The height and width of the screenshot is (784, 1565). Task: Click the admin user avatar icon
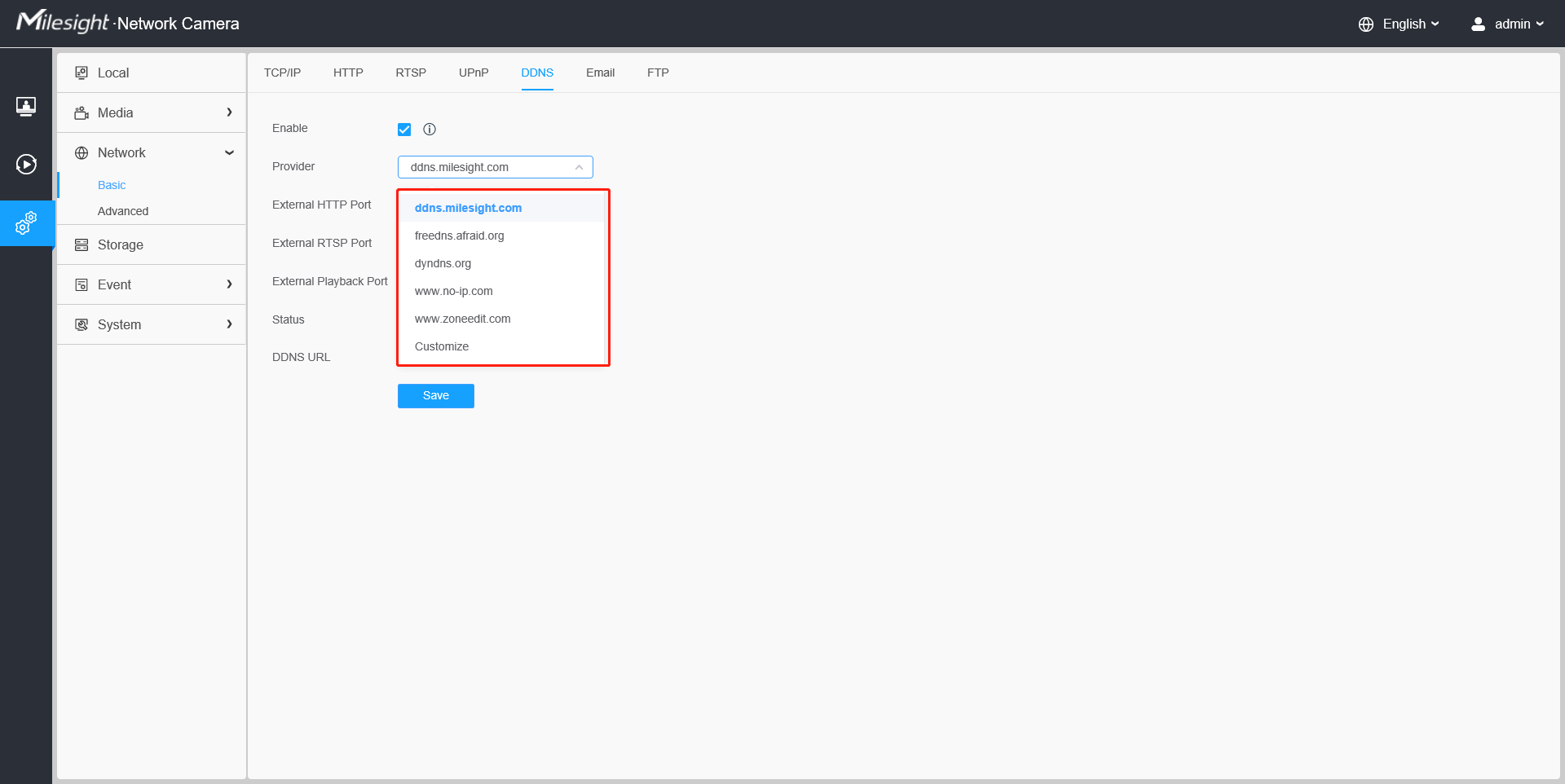1478,24
